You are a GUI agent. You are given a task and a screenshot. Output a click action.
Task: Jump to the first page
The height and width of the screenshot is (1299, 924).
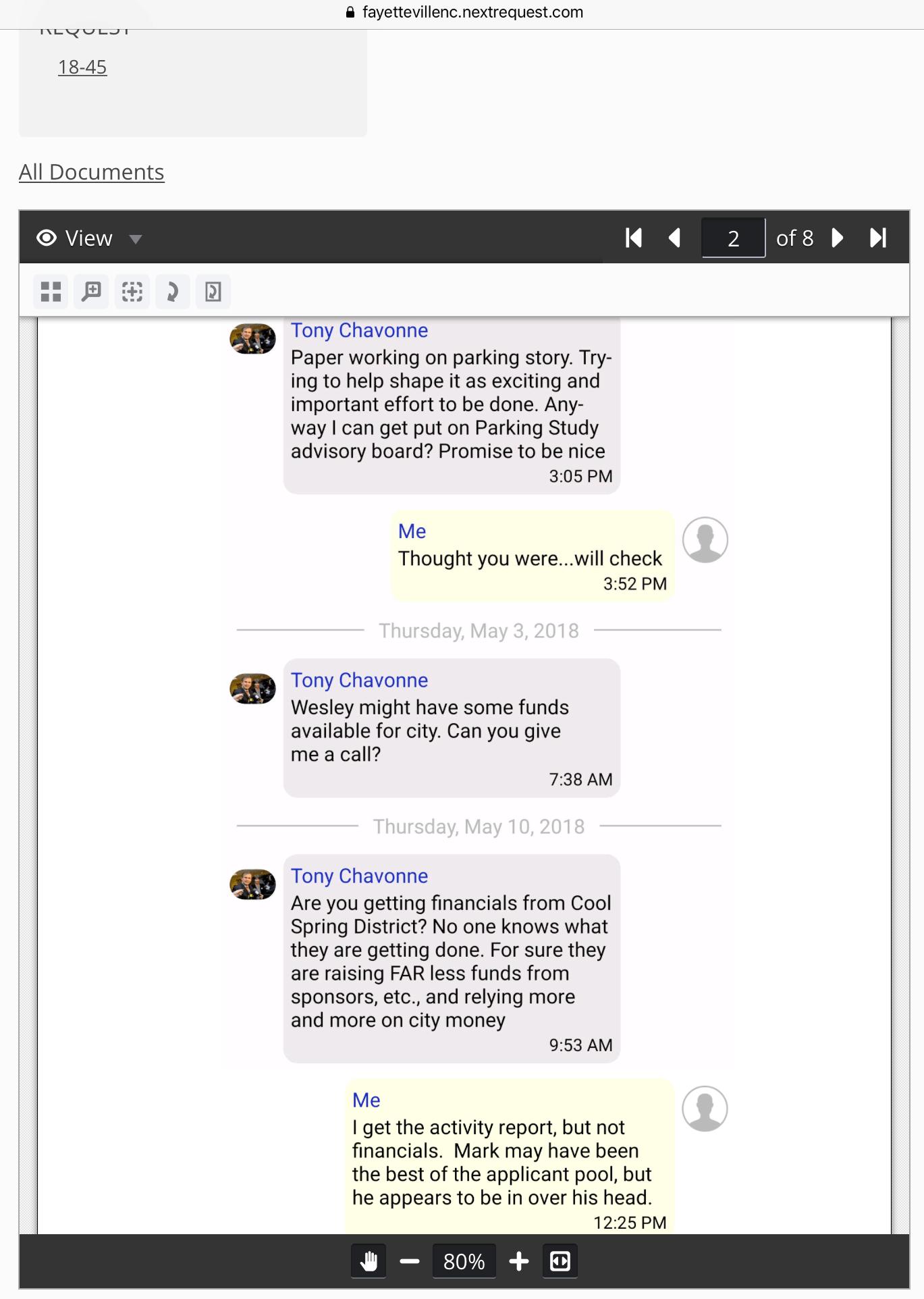(x=633, y=238)
